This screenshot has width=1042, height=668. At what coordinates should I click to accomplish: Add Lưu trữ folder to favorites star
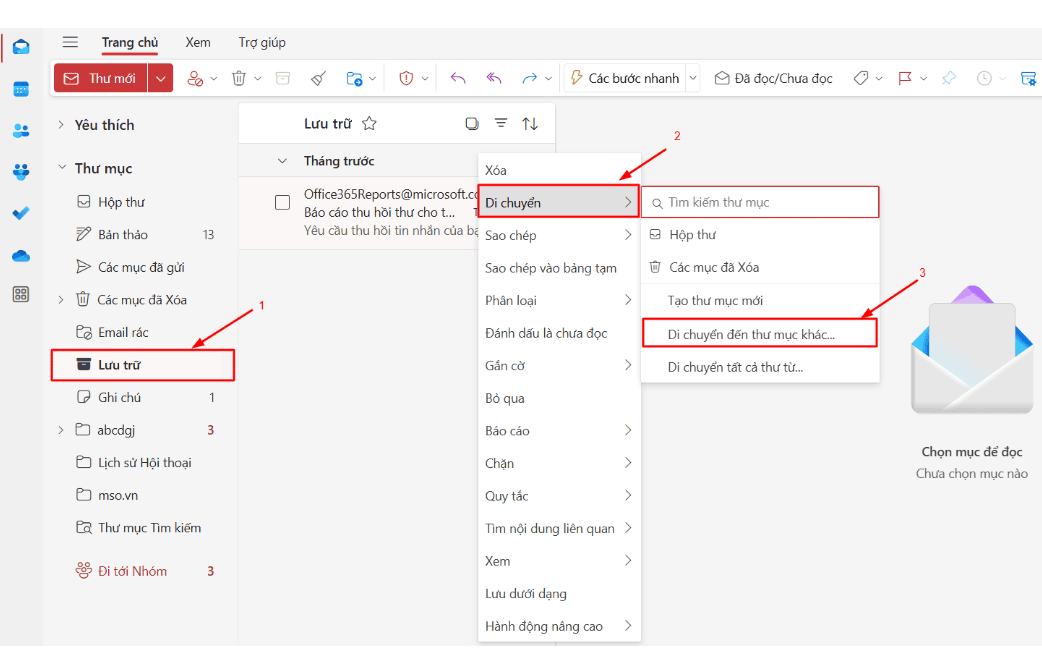369,123
